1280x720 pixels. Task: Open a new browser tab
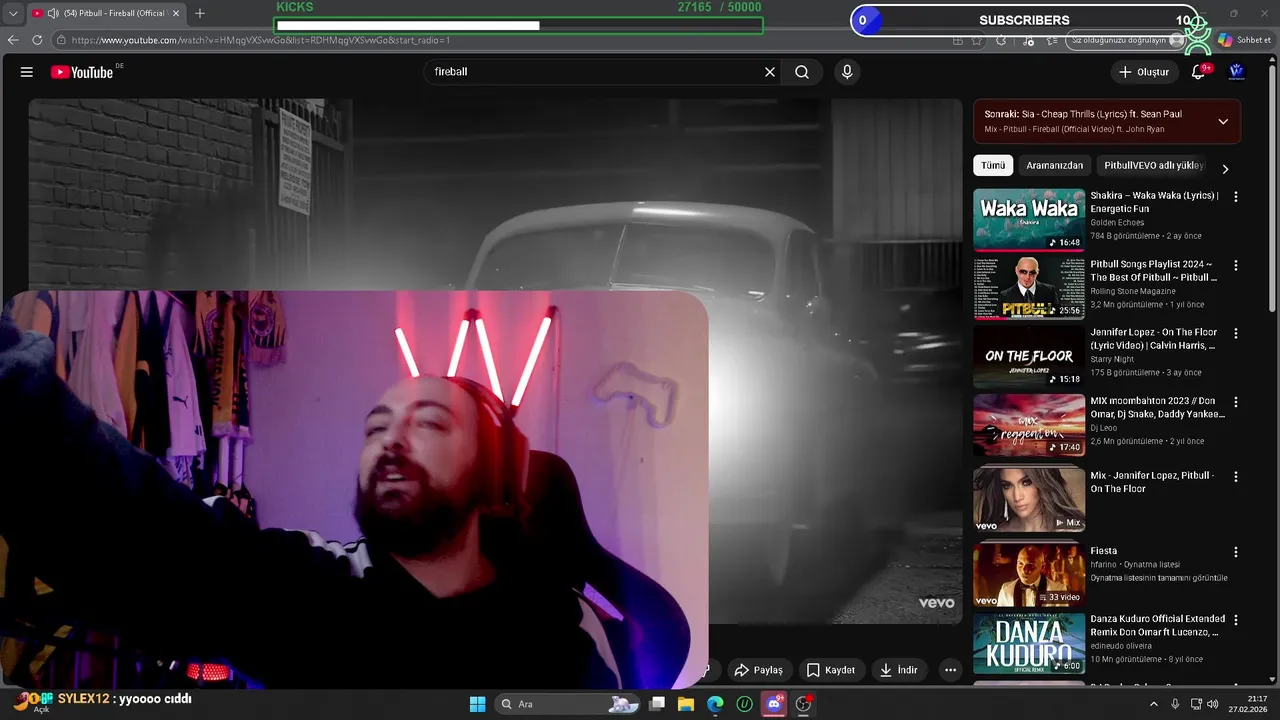pos(200,13)
